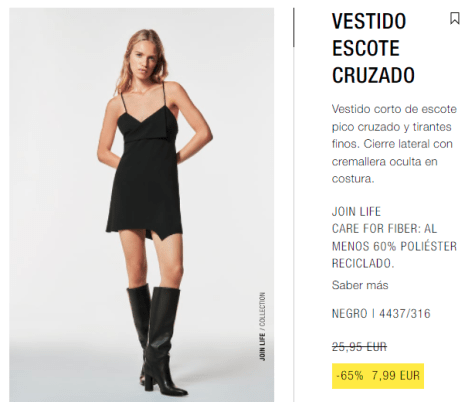This screenshot has width=475, height=402.
Task: Click the 4437/316 reference number
Action: point(405,314)
